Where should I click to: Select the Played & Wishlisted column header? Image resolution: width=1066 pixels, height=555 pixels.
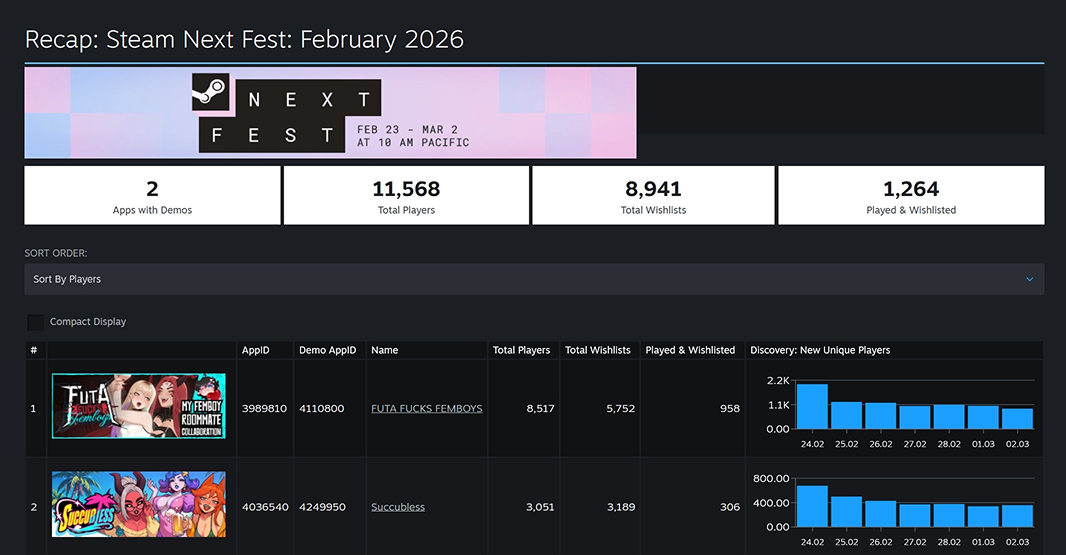(690, 350)
